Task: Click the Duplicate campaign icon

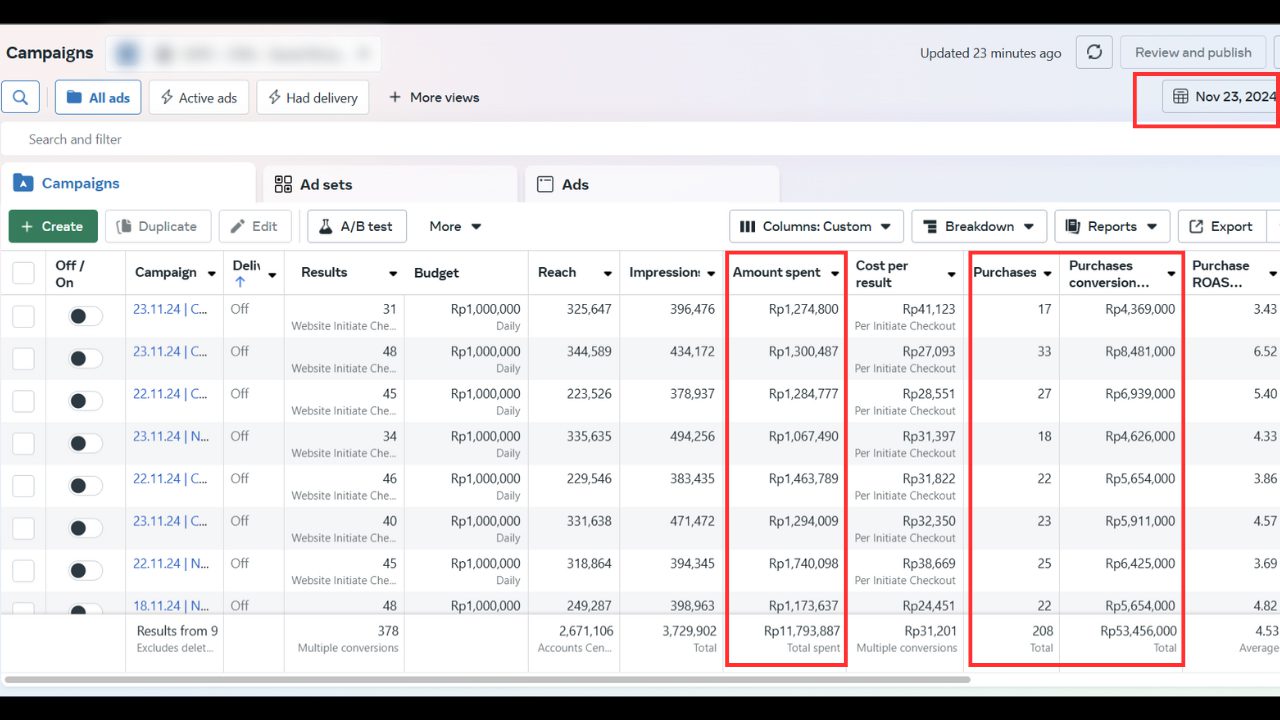Action: [x=125, y=226]
